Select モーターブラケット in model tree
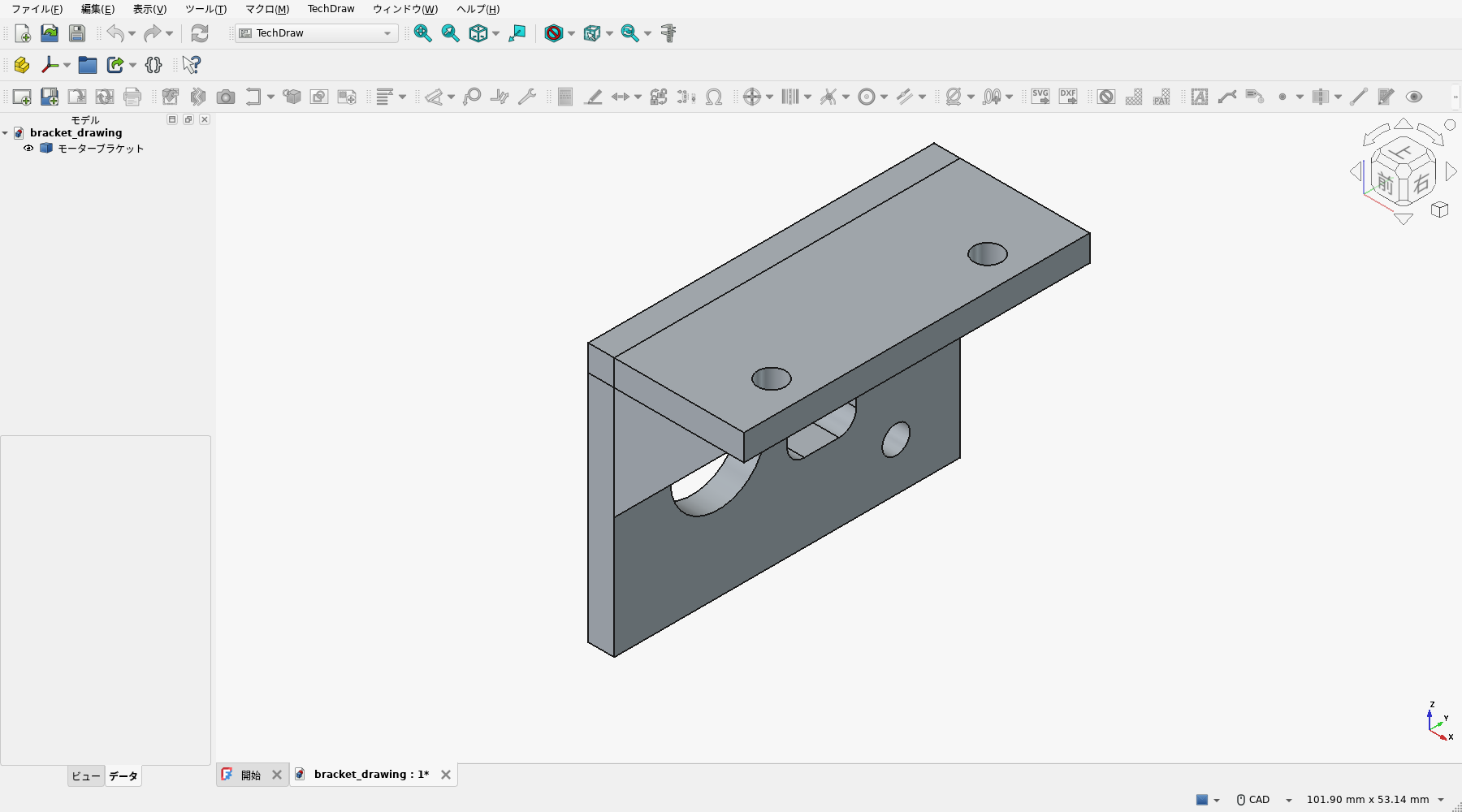1462x812 pixels. (x=101, y=149)
